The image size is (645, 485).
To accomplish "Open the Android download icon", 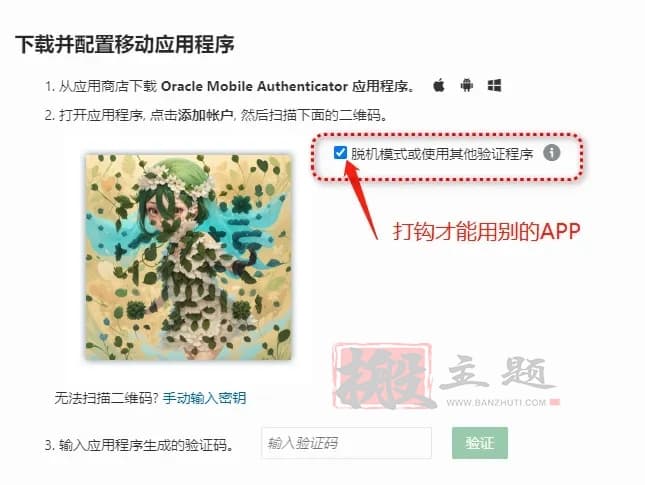I will (466, 85).
